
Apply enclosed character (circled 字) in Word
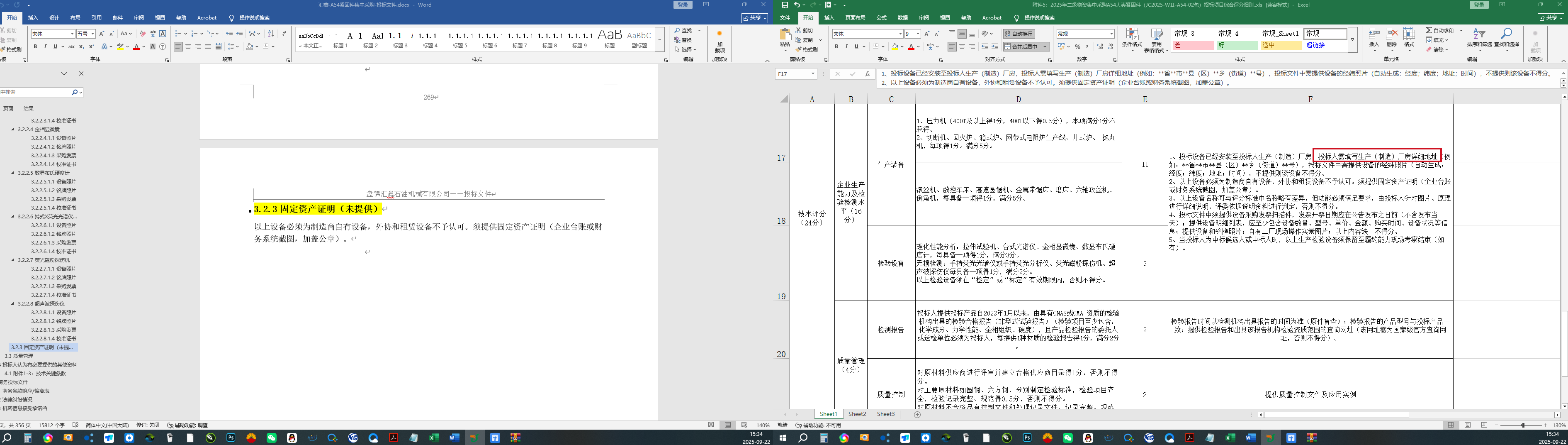click(163, 46)
